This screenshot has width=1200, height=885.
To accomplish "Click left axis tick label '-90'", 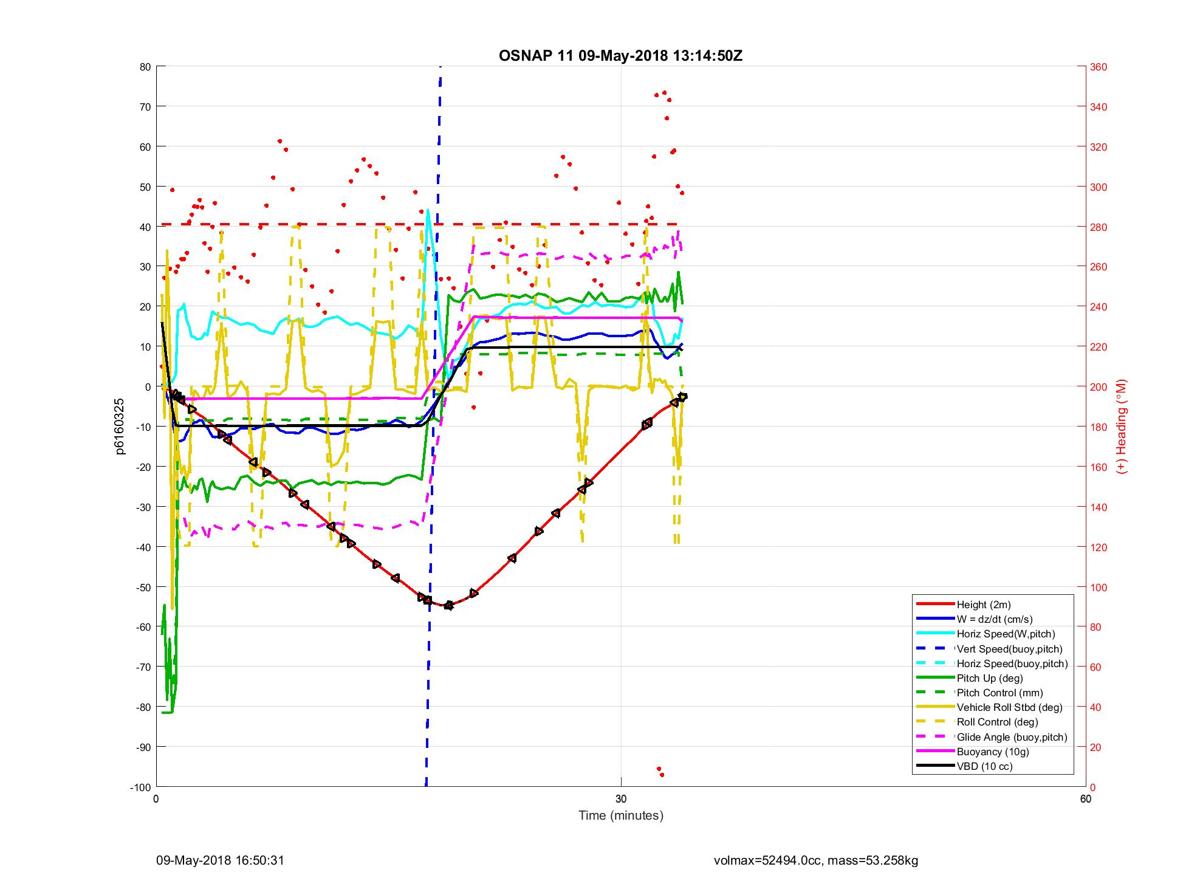I will pyautogui.click(x=142, y=747).
